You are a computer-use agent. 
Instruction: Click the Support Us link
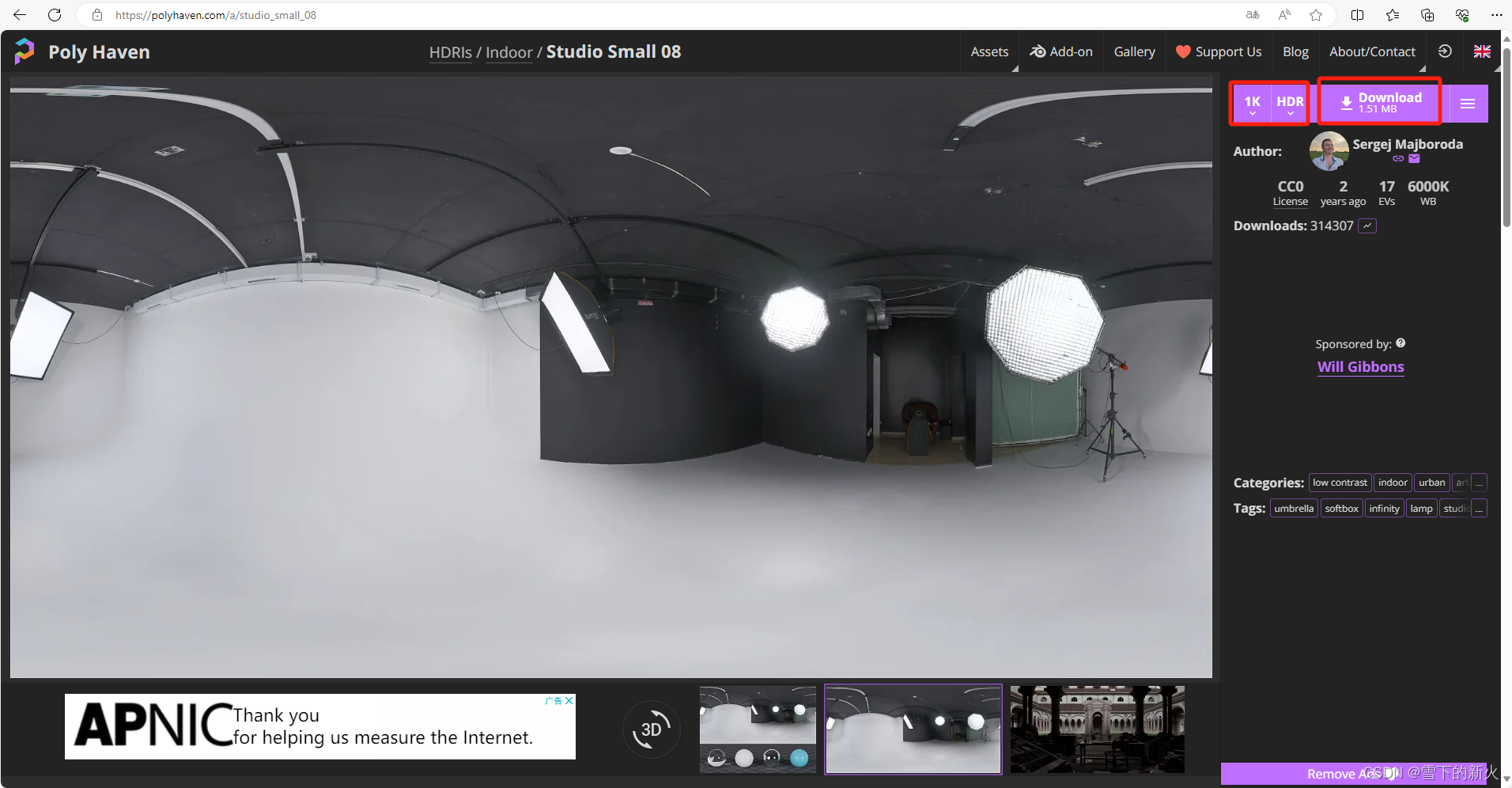[x=1219, y=51]
